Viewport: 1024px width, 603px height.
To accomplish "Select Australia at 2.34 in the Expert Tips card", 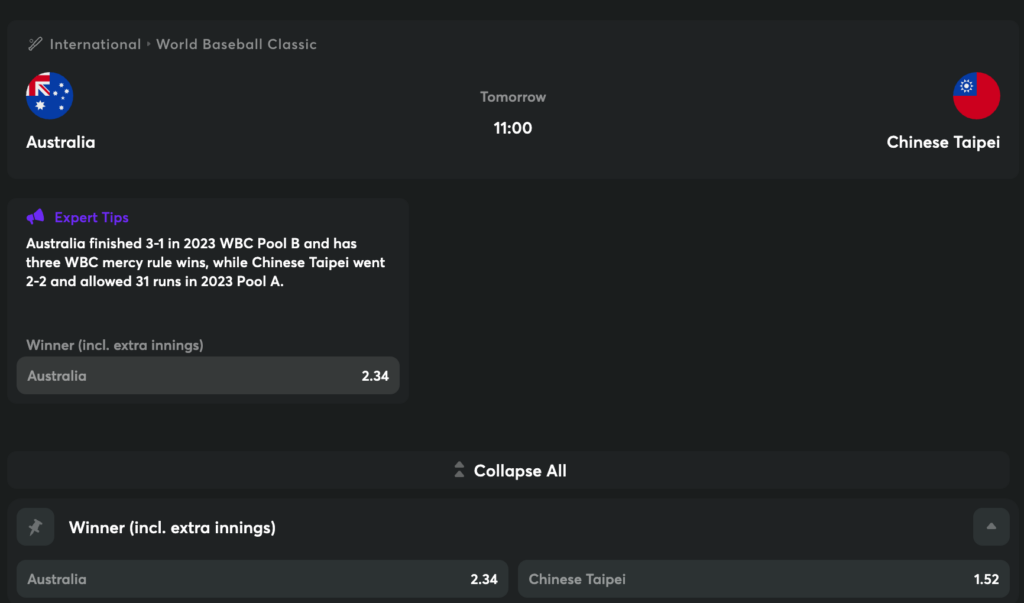I will tap(208, 376).
